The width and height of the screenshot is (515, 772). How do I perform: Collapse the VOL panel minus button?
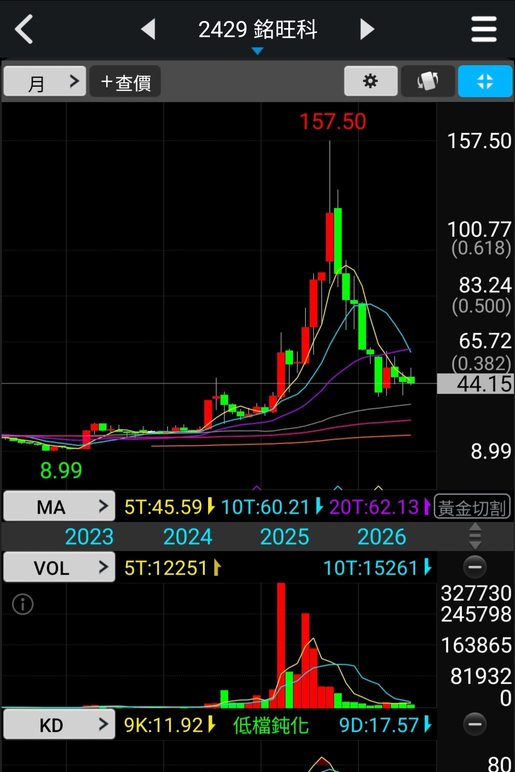tap(475, 567)
